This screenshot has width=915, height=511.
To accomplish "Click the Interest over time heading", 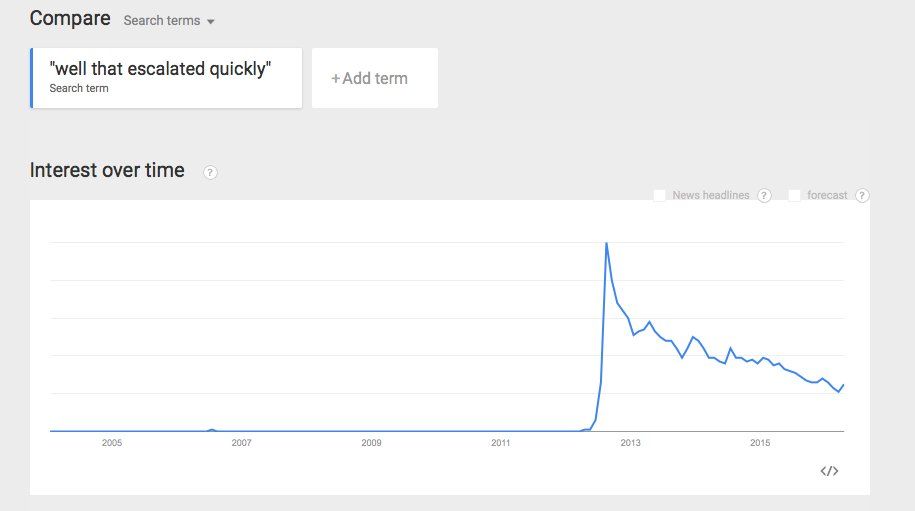I will coord(107,170).
